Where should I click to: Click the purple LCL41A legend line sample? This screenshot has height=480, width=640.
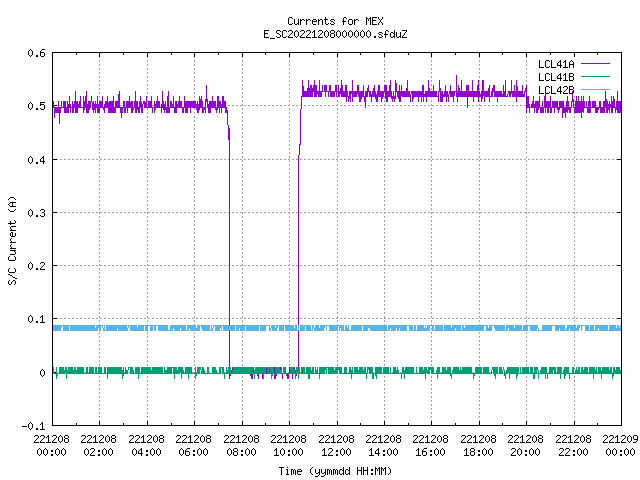(595, 64)
